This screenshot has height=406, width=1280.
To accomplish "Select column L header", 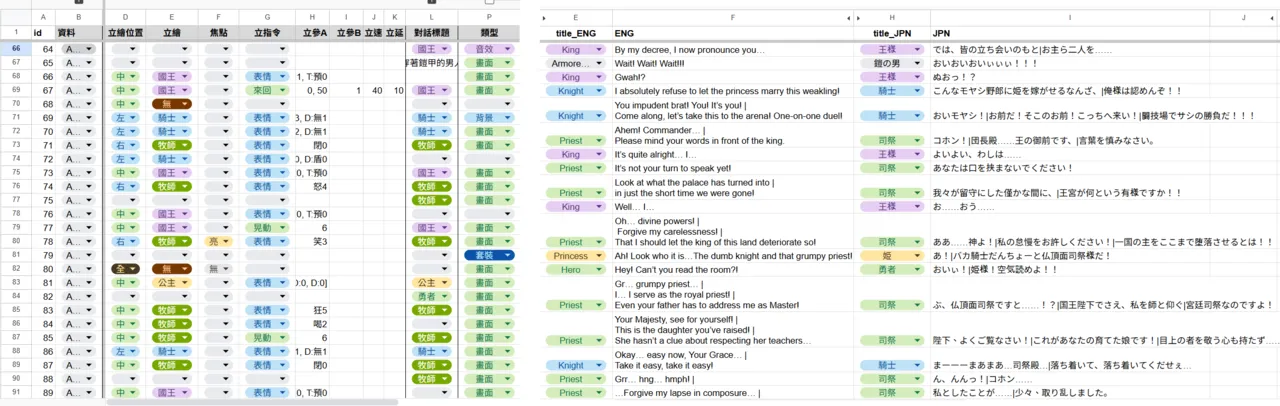I will click(431, 18).
